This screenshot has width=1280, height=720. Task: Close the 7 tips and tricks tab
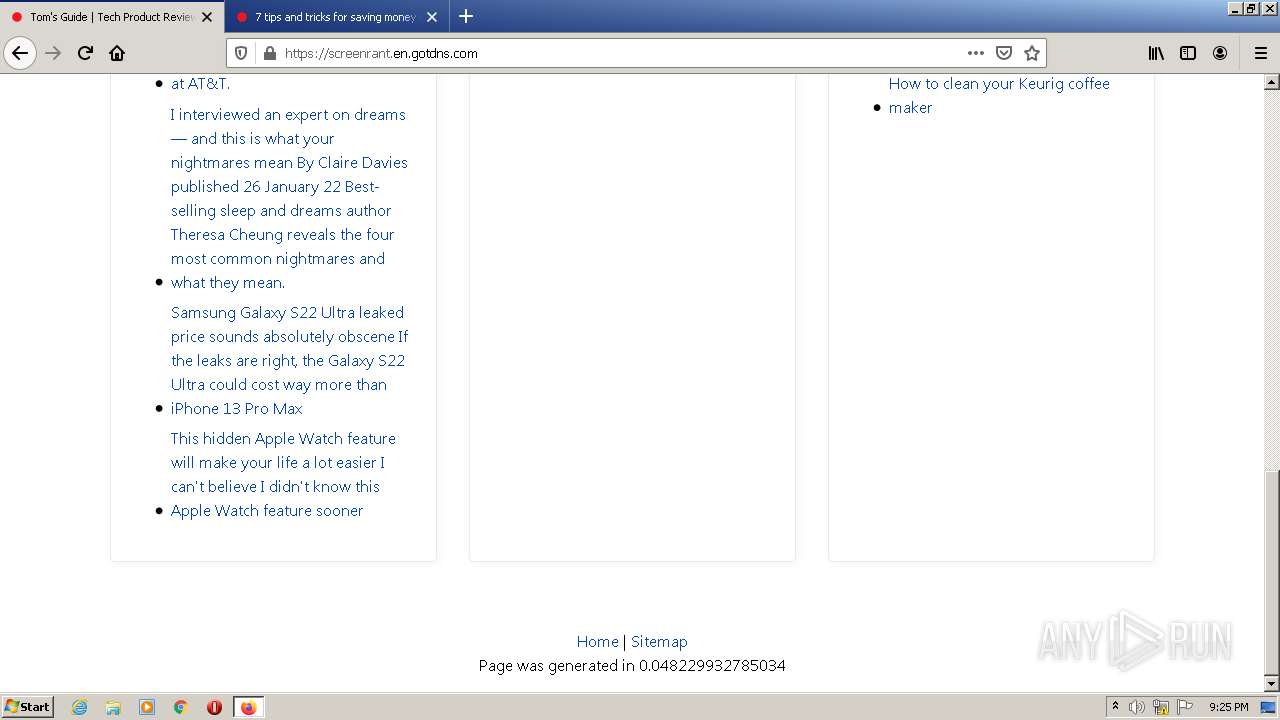click(432, 17)
